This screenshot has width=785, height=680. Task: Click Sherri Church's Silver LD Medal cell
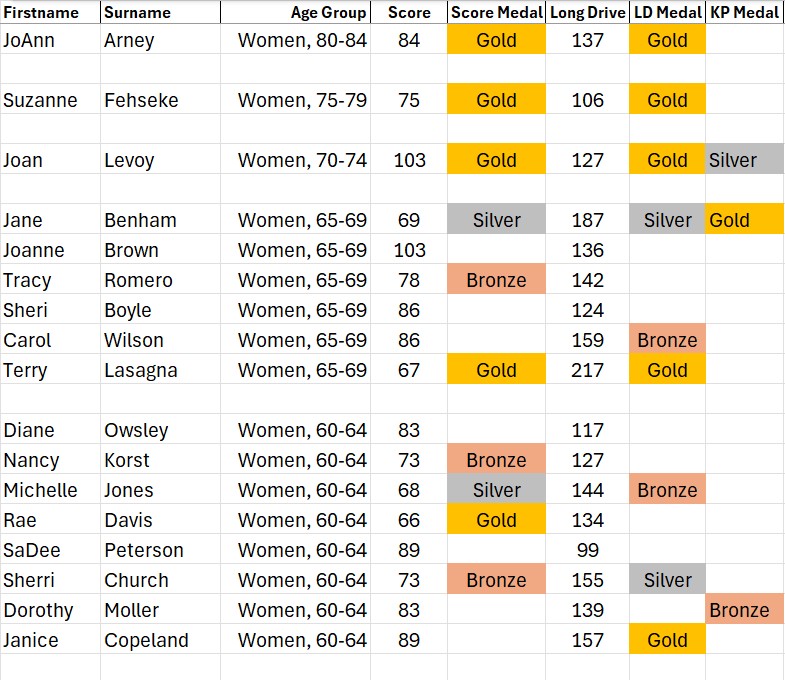tap(667, 580)
